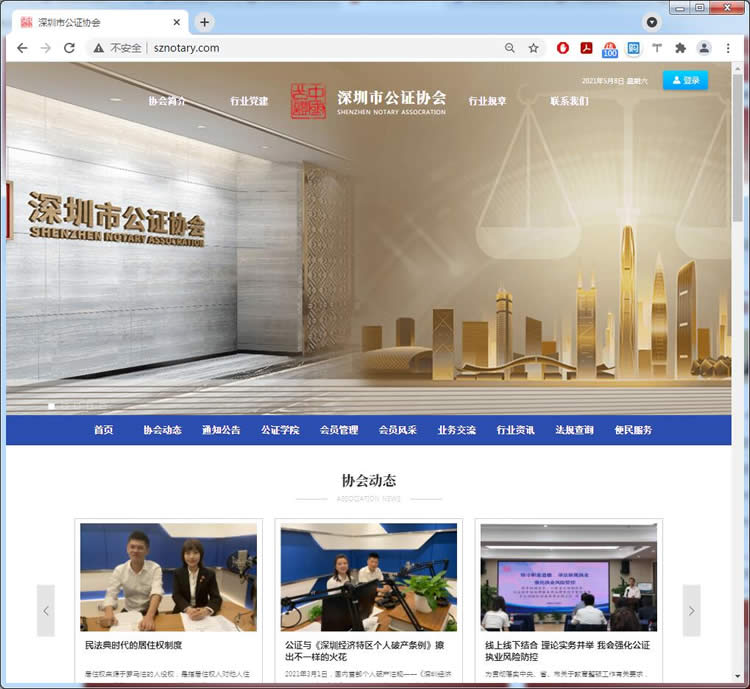This screenshot has height=689, width=750.
Task: Select 会员风采 in the blue navigation bar
Action: coord(398,430)
